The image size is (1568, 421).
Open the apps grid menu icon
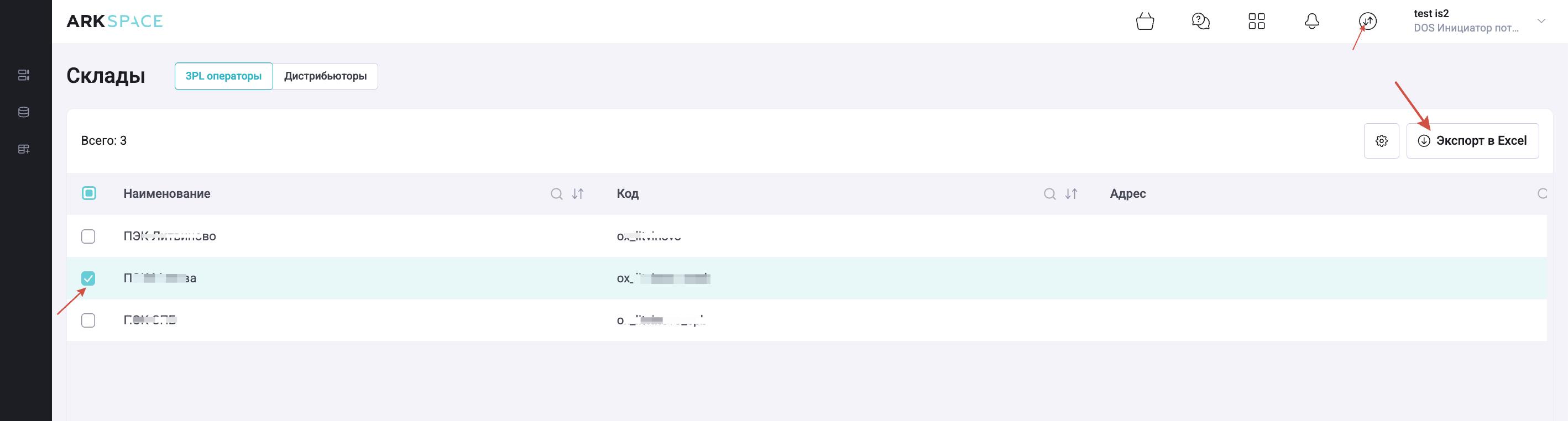point(1256,22)
